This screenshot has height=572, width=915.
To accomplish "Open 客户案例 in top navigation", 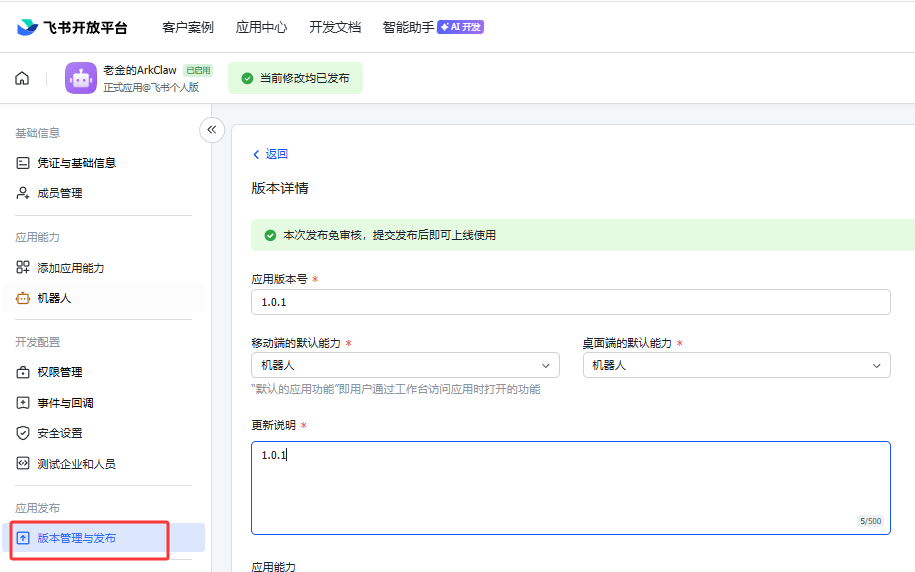I will tap(188, 27).
